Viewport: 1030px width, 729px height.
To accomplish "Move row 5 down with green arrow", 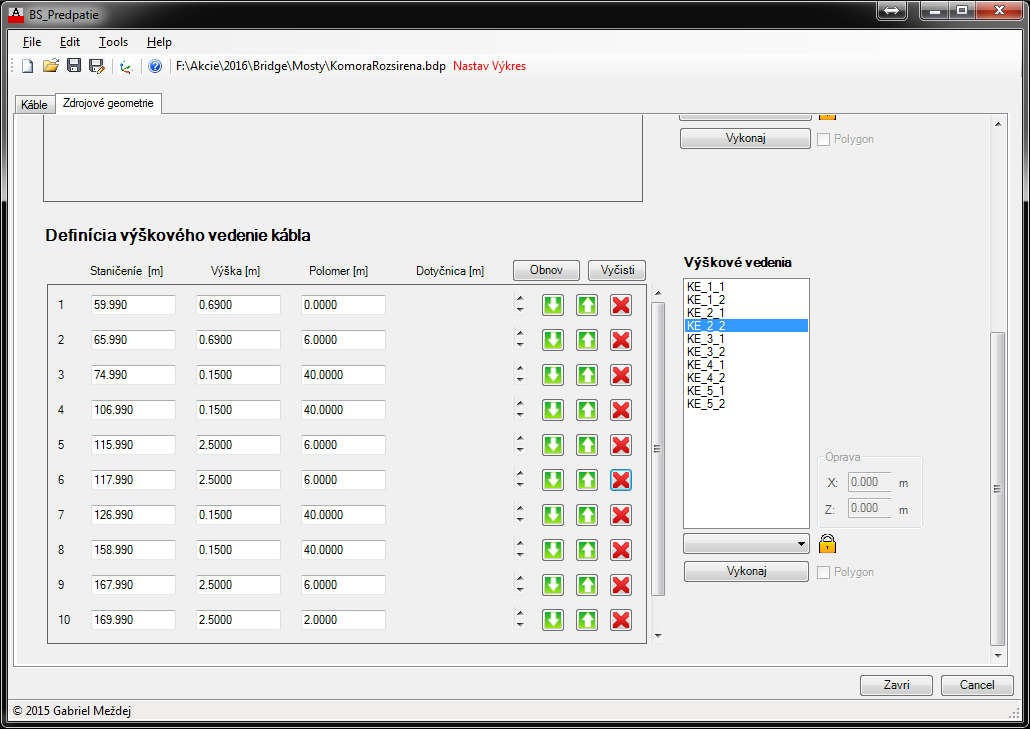I will click(x=553, y=445).
